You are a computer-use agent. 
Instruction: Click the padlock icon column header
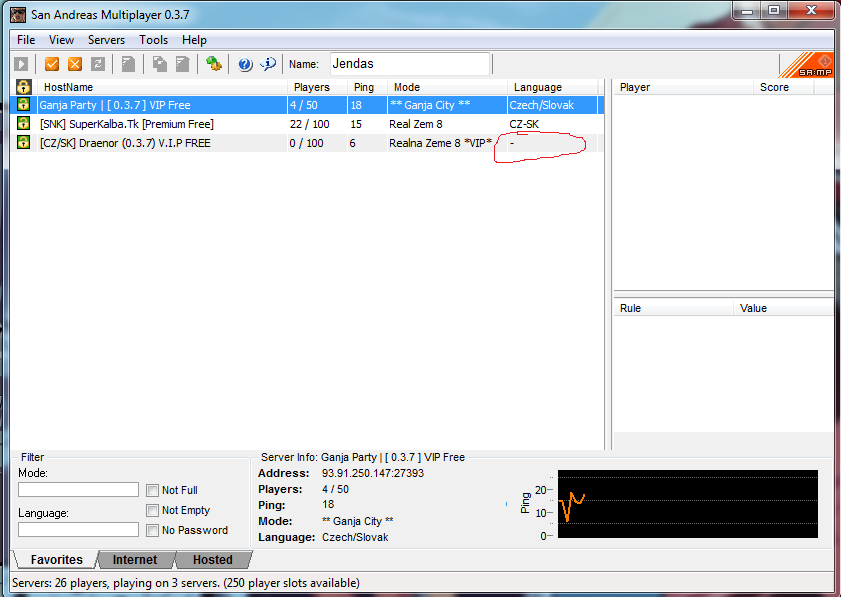(x=24, y=87)
